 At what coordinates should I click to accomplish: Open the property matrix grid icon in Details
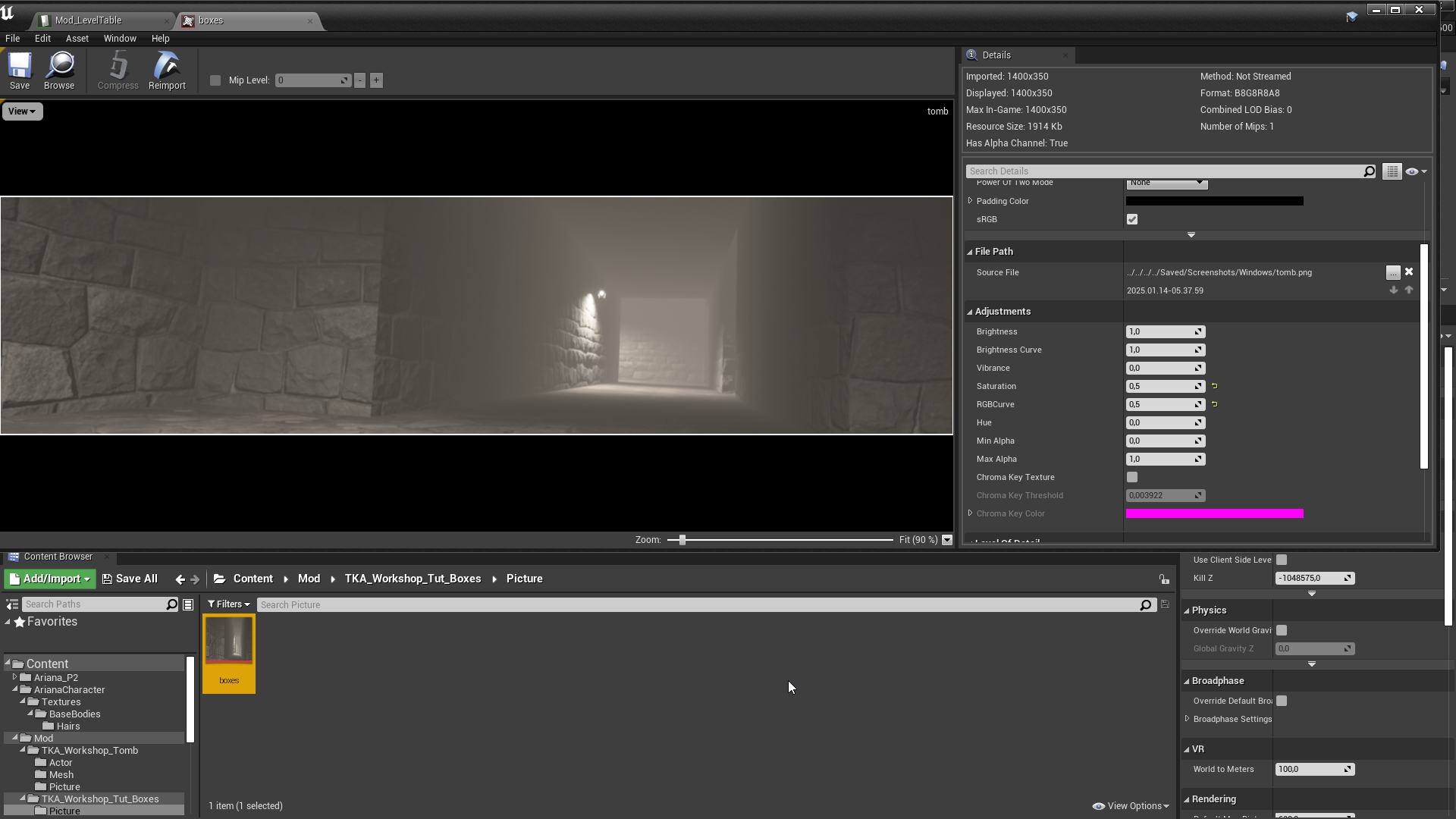[1392, 171]
